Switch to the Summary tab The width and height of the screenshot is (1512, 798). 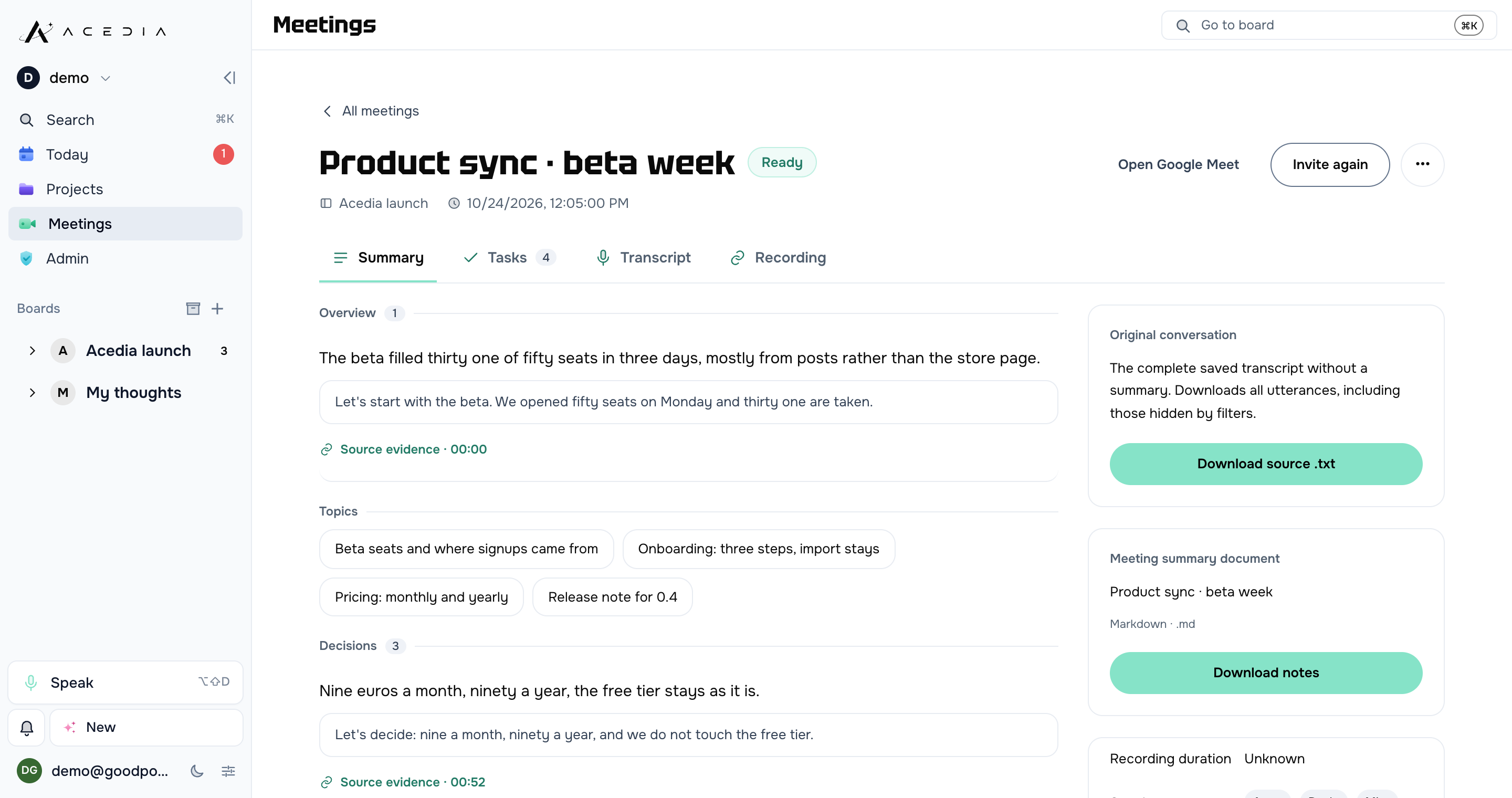(378, 258)
